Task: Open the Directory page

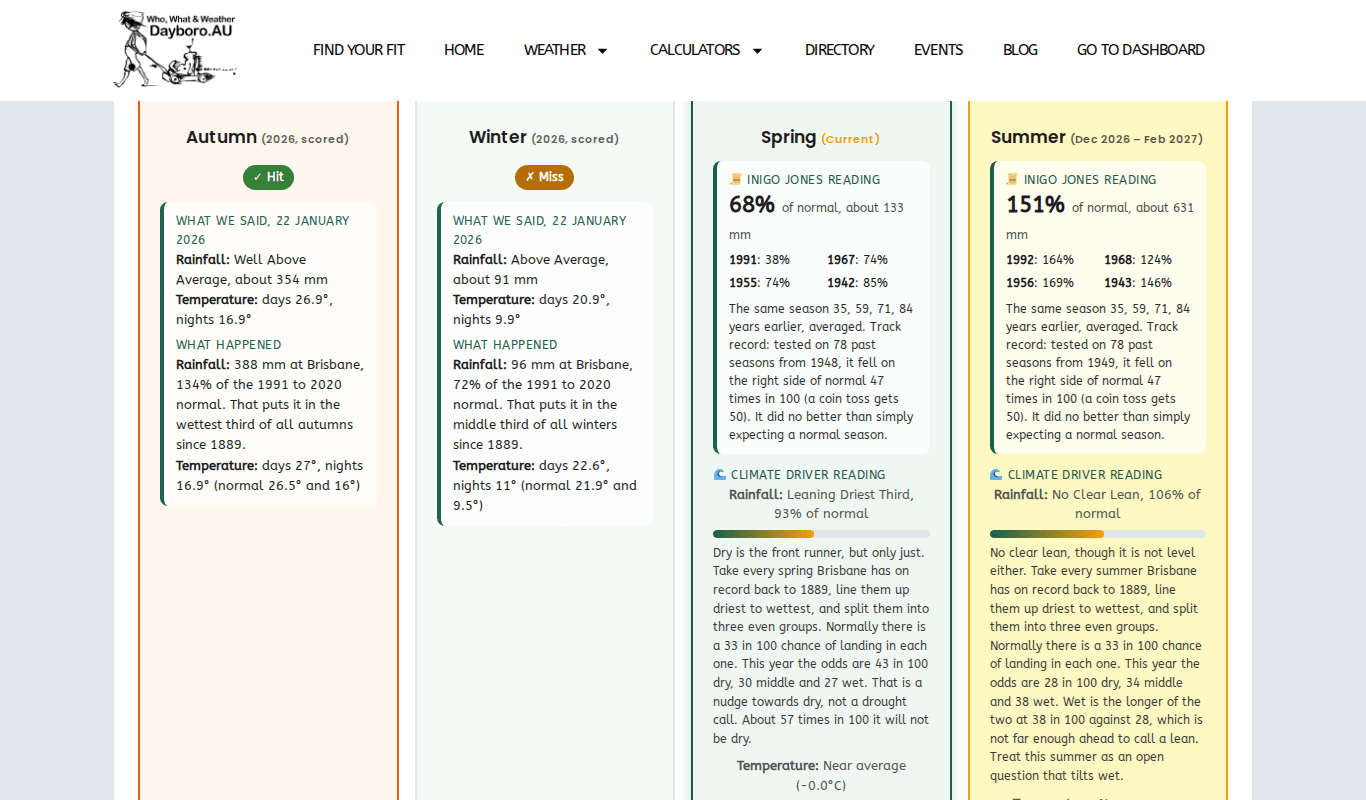Action: tap(840, 50)
